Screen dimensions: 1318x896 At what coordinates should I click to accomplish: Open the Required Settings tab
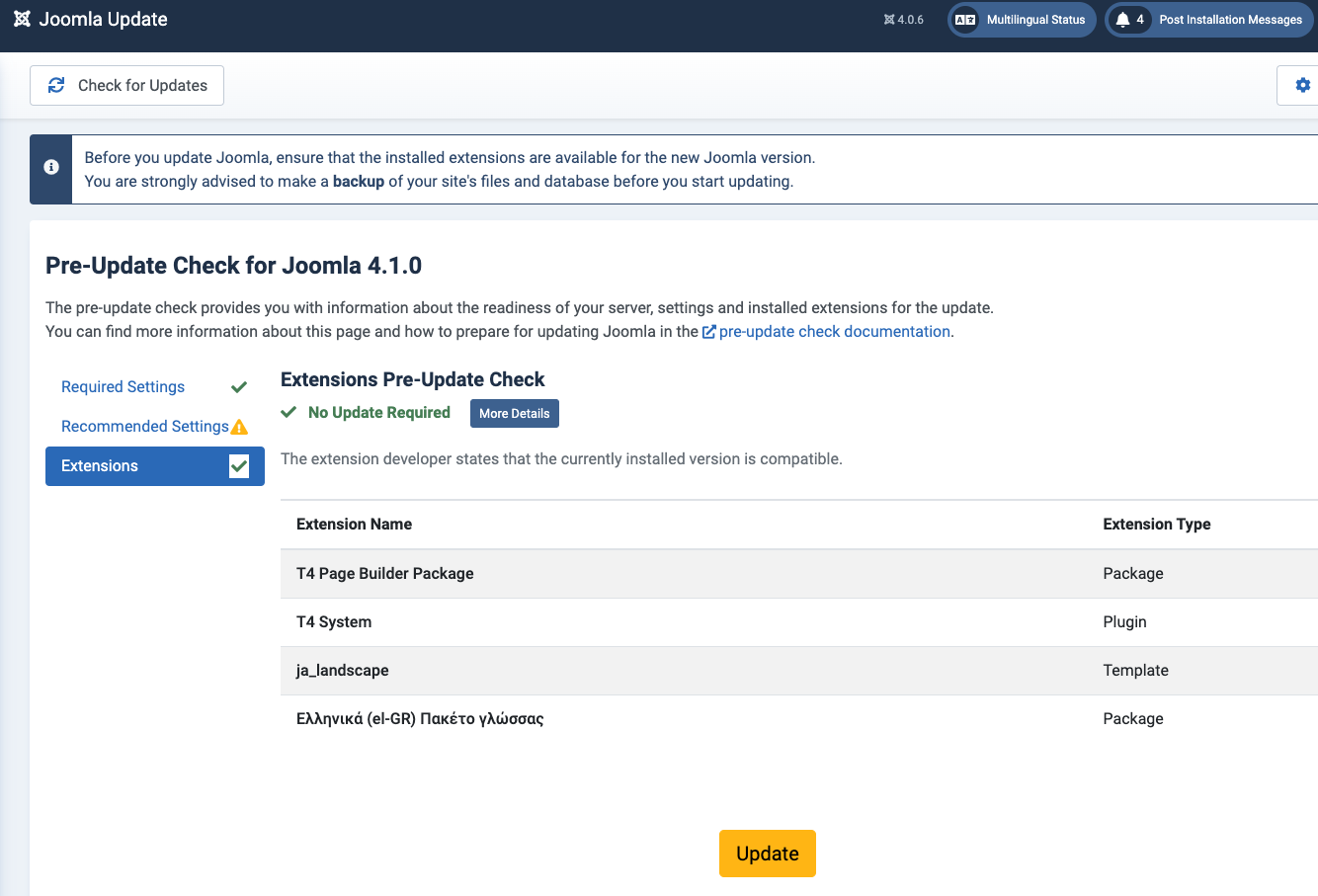click(x=123, y=387)
